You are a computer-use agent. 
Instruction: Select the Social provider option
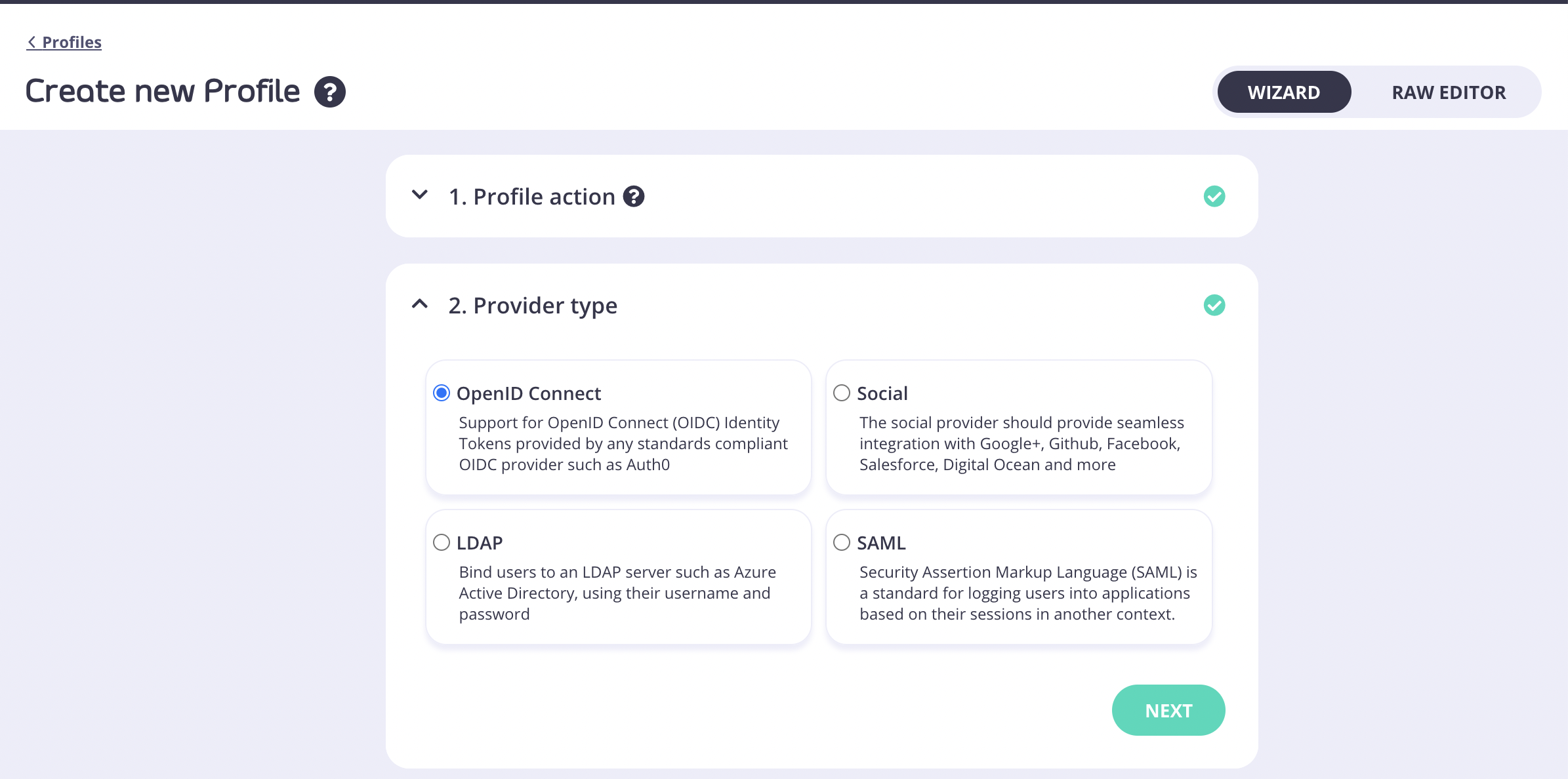(x=842, y=393)
